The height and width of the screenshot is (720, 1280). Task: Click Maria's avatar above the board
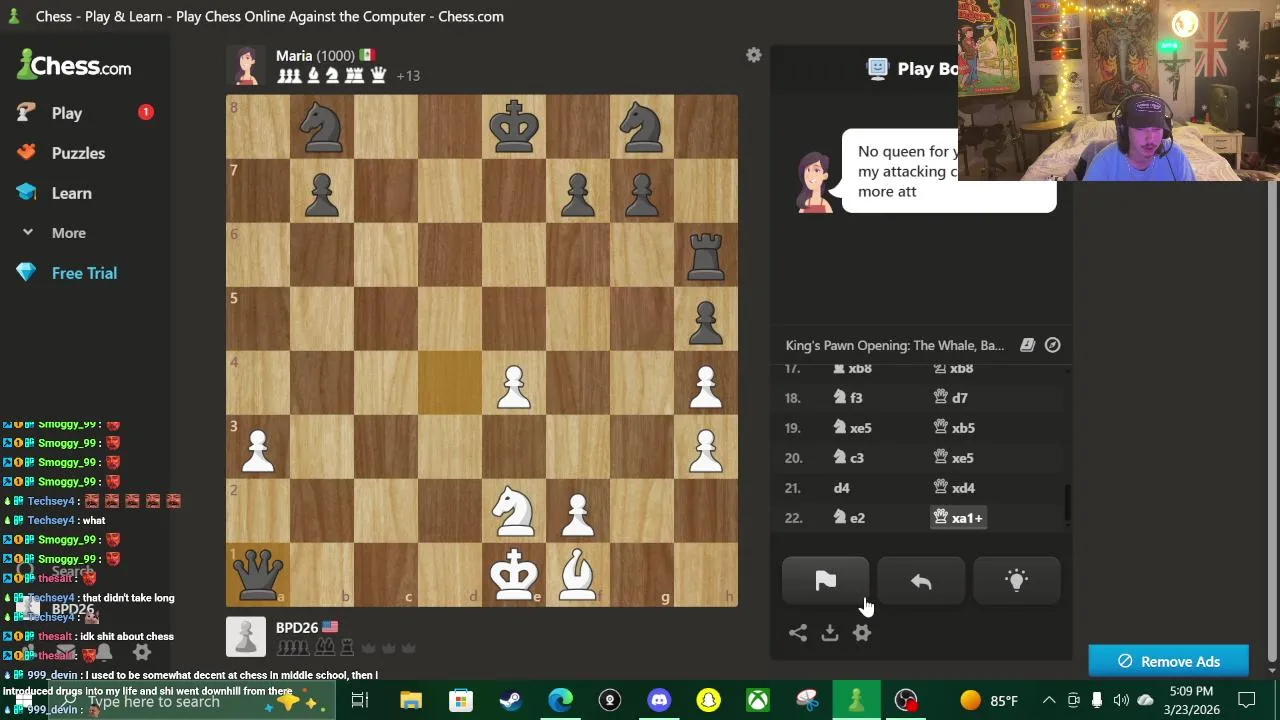[x=246, y=65]
